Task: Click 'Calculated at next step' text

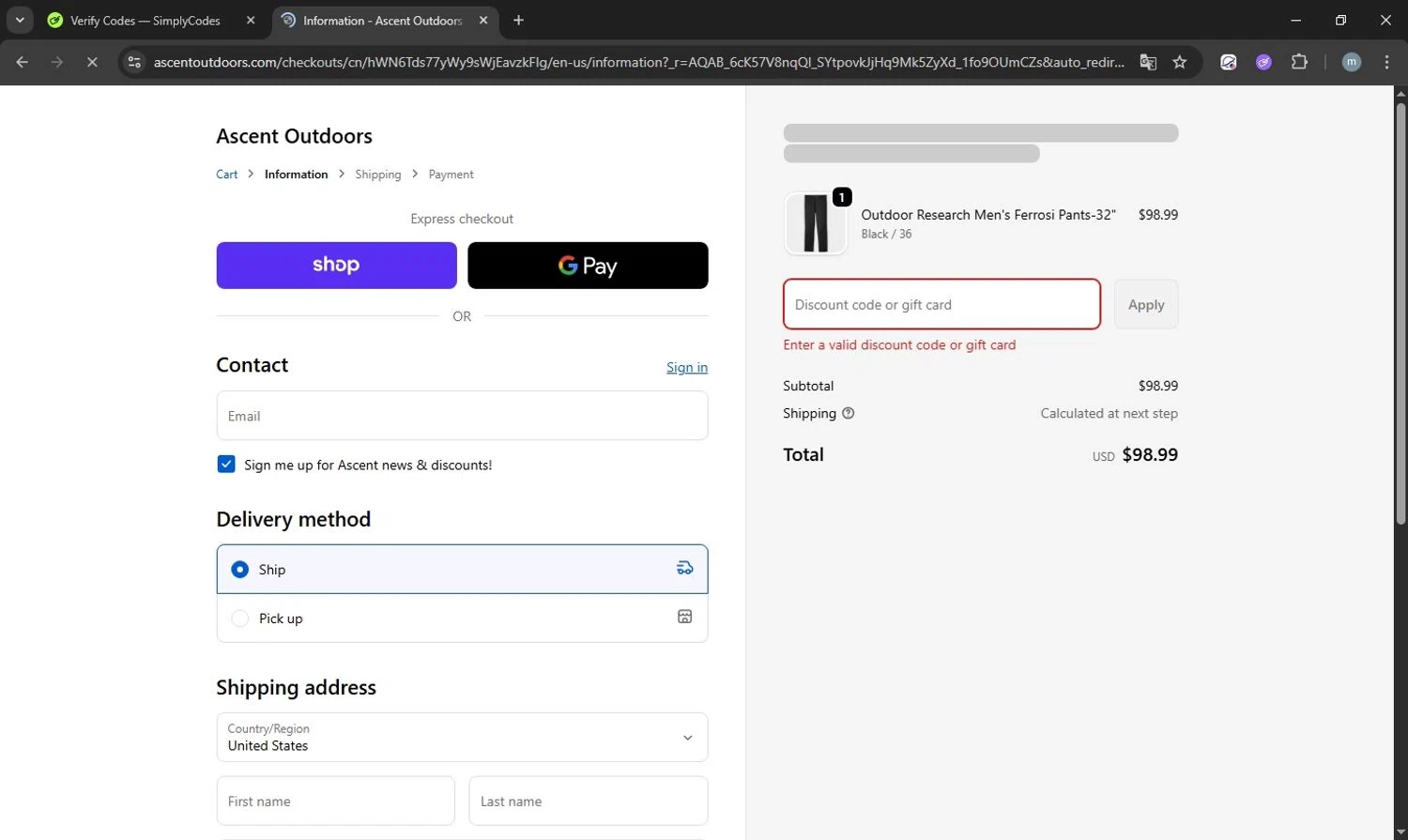Action: (x=1109, y=413)
